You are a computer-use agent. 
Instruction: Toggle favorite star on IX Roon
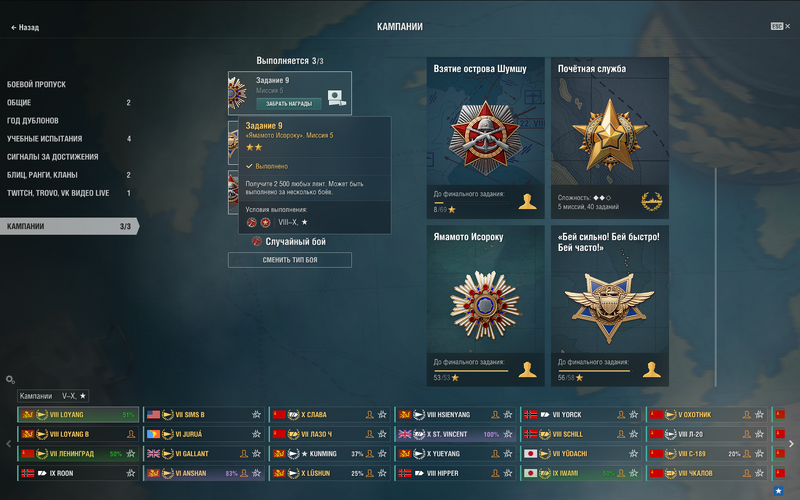pyautogui.click(x=131, y=473)
